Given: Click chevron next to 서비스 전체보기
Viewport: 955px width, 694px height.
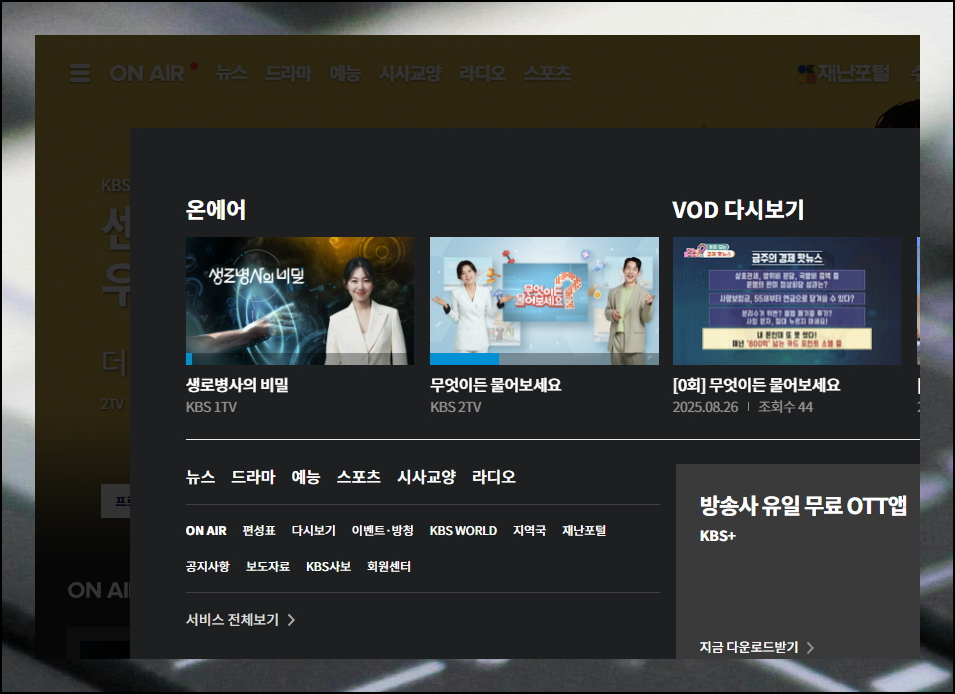Looking at the screenshot, I should point(291,620).
